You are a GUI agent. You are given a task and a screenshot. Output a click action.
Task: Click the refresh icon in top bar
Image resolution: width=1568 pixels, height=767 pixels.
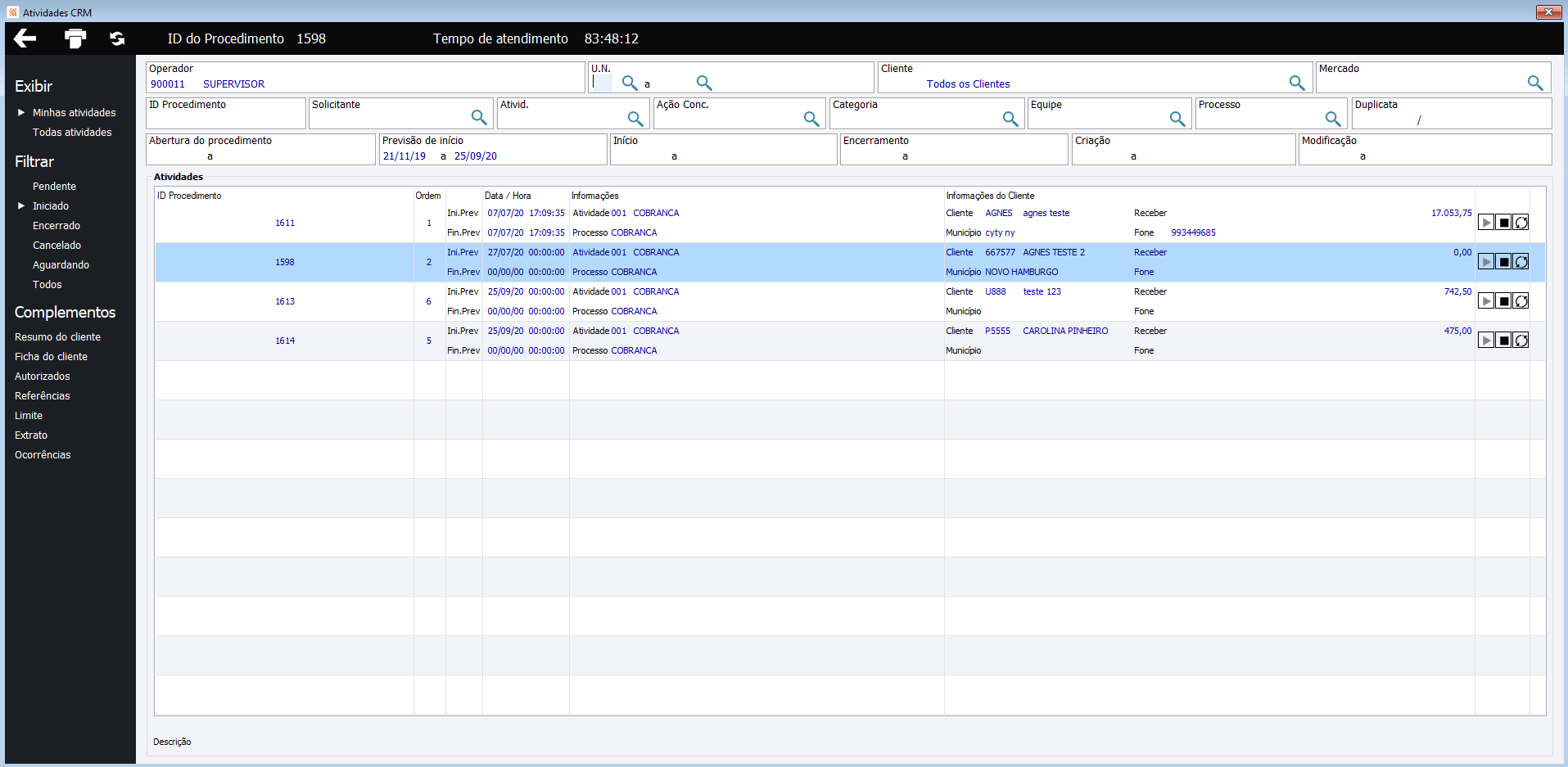click(117, 38)
